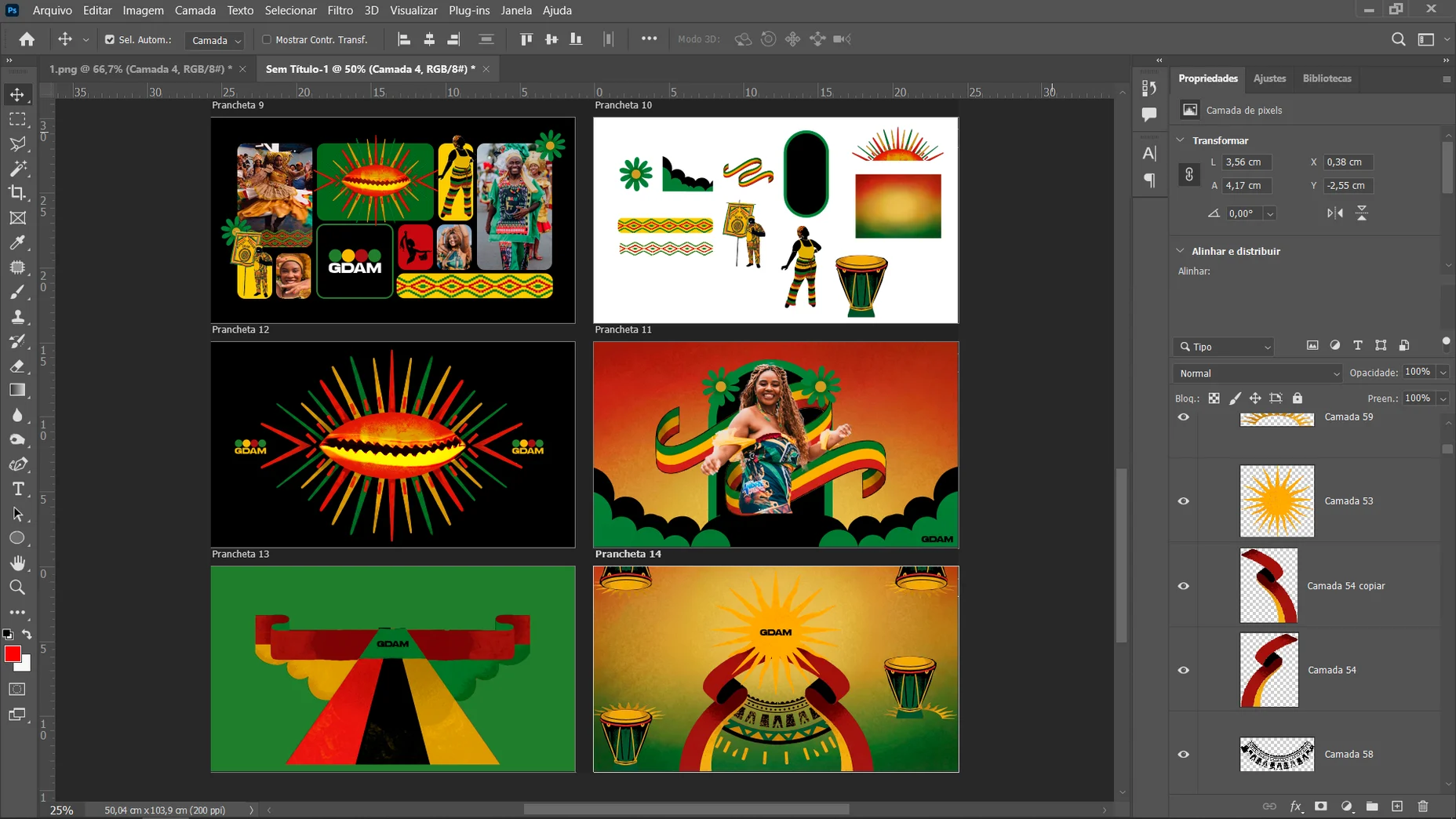
Task: Add layer style with the fx icon
Action: pyautogui.click(x=1296, y=806)
